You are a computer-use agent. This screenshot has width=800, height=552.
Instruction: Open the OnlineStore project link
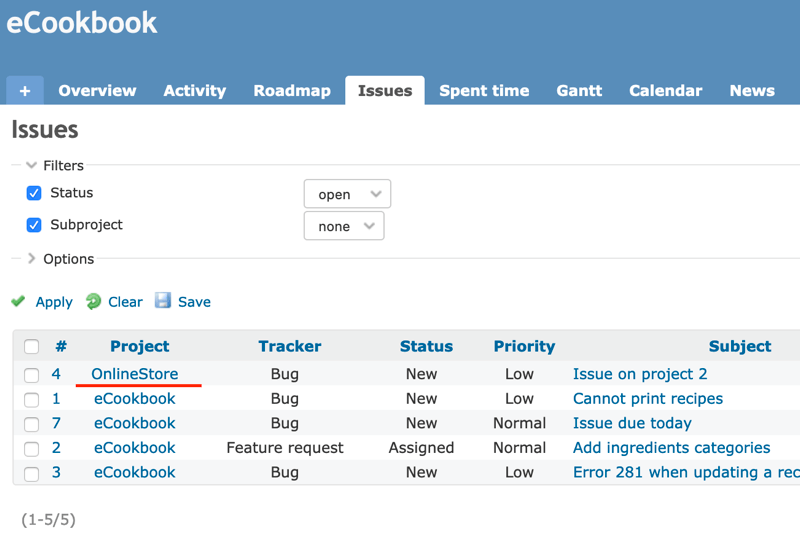pos(135,374)
